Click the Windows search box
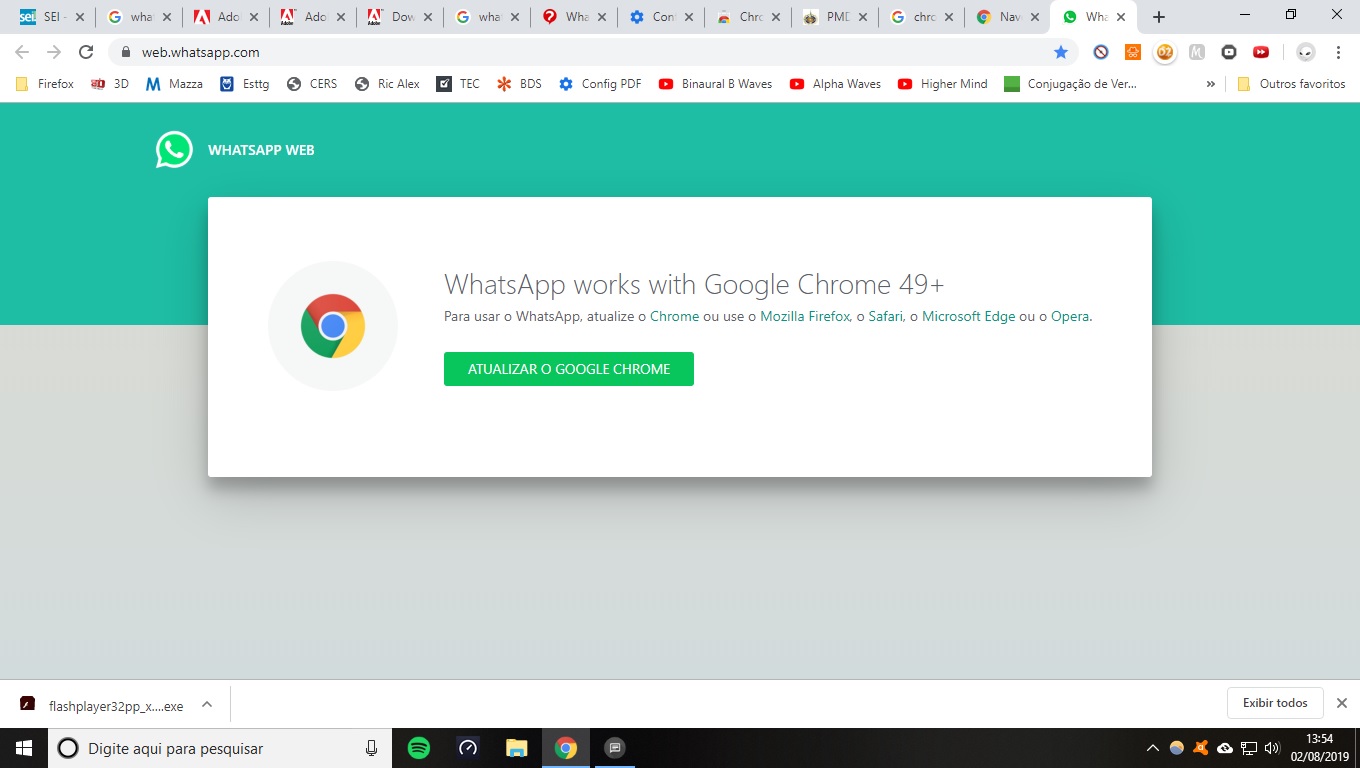1360x768 pixels. (x=220, y=748)
